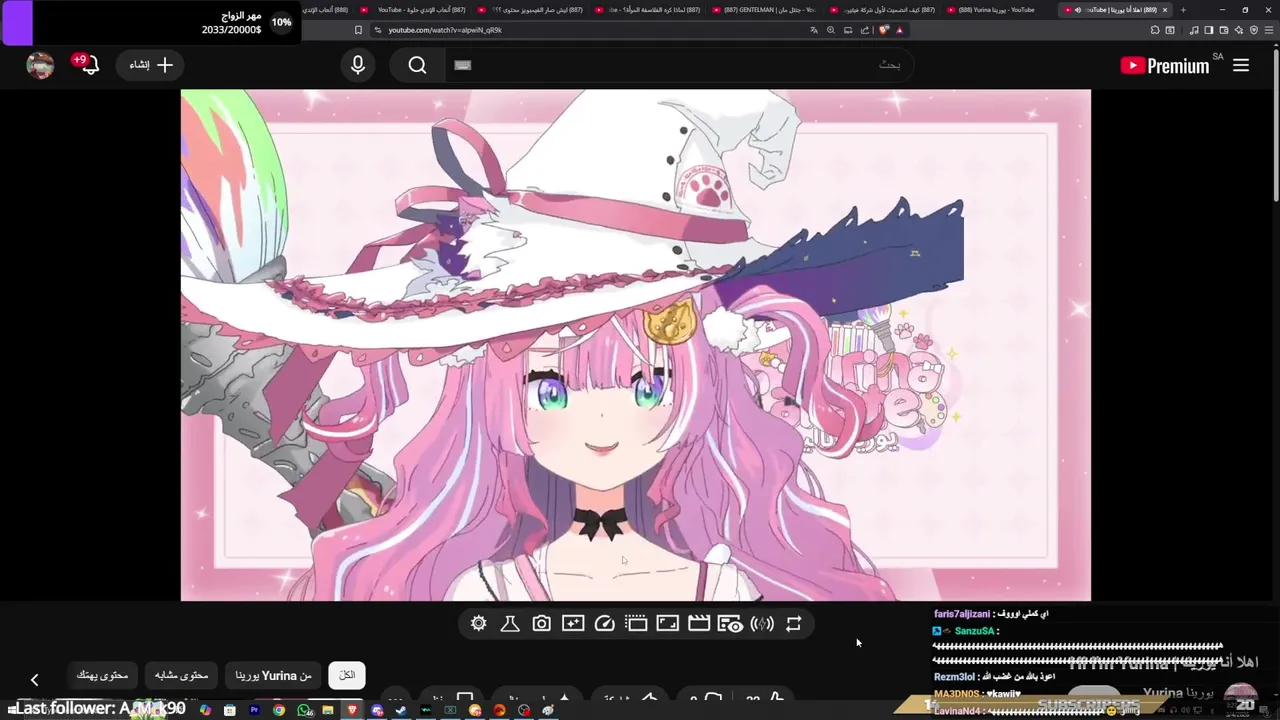Click the clapperboard icon in video toolbar

click(699, 624)
